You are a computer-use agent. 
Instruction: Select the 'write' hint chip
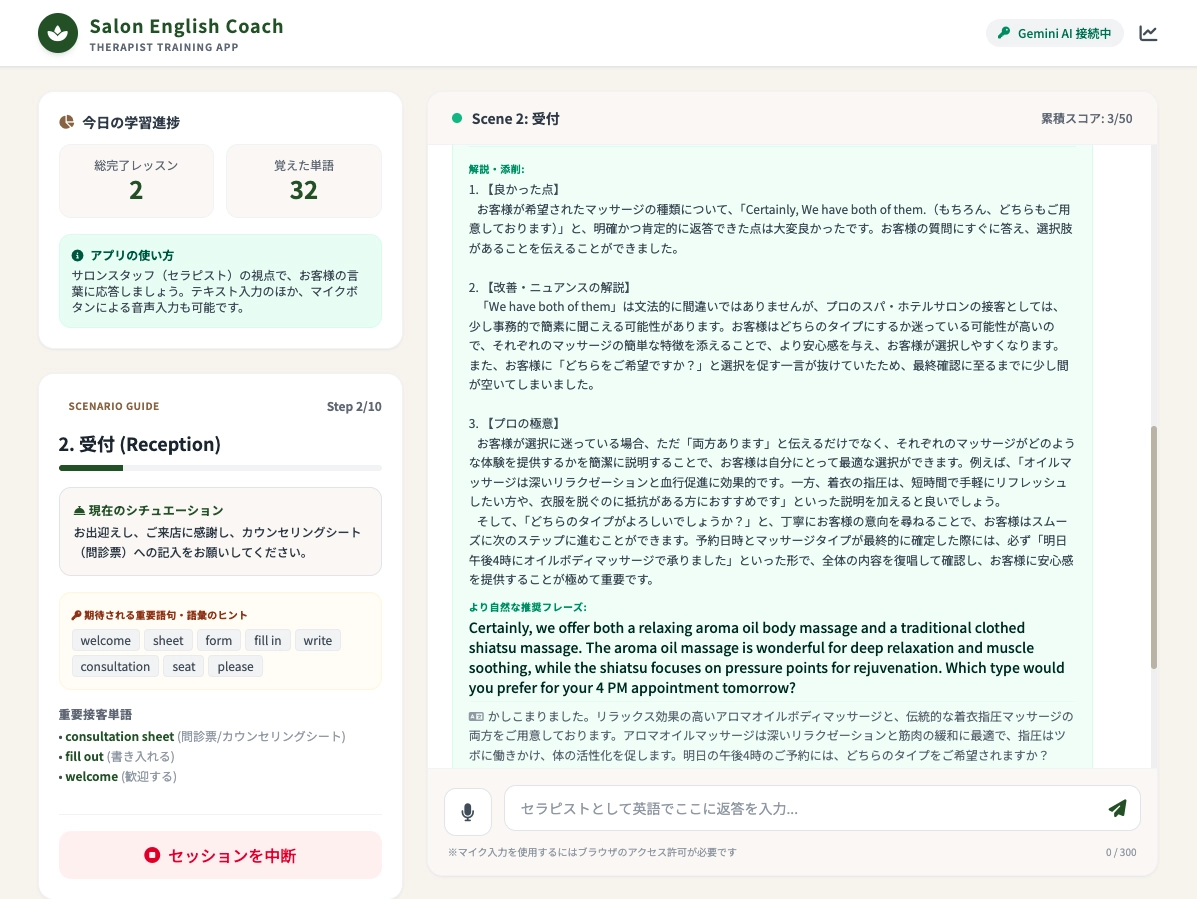point(318,640)
